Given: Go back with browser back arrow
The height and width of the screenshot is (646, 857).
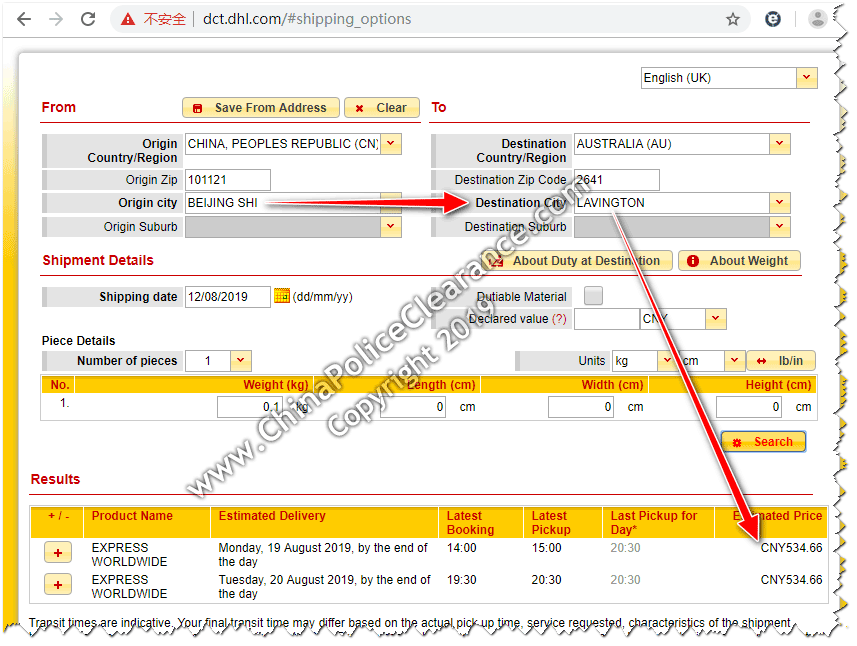Looking at the screenshot, I should click(24, 20).
